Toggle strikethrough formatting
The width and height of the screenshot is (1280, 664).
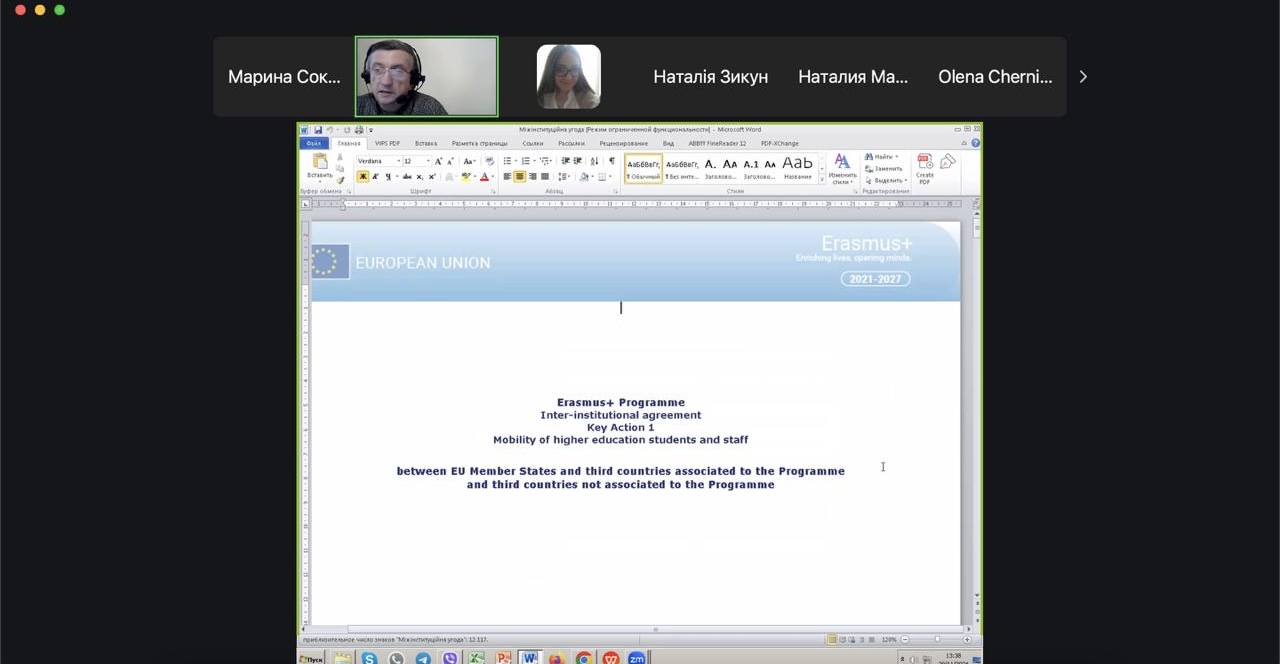pyautogui.click(x=407, y=177)
